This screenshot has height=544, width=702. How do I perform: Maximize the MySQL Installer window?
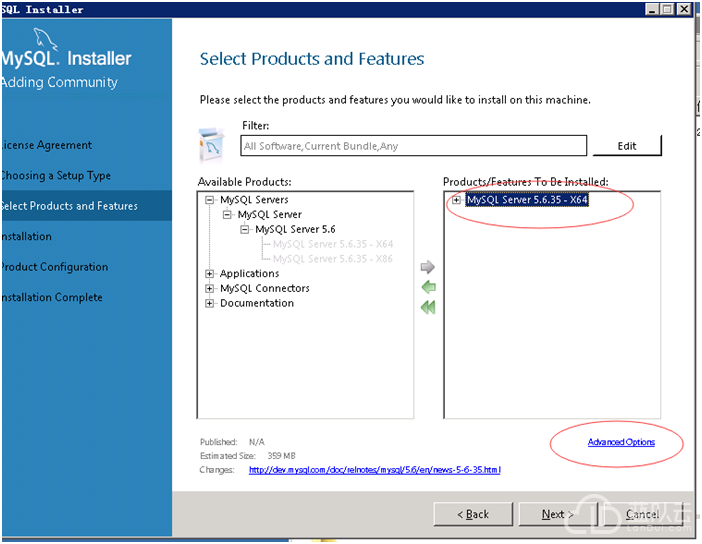pos(668,9)
